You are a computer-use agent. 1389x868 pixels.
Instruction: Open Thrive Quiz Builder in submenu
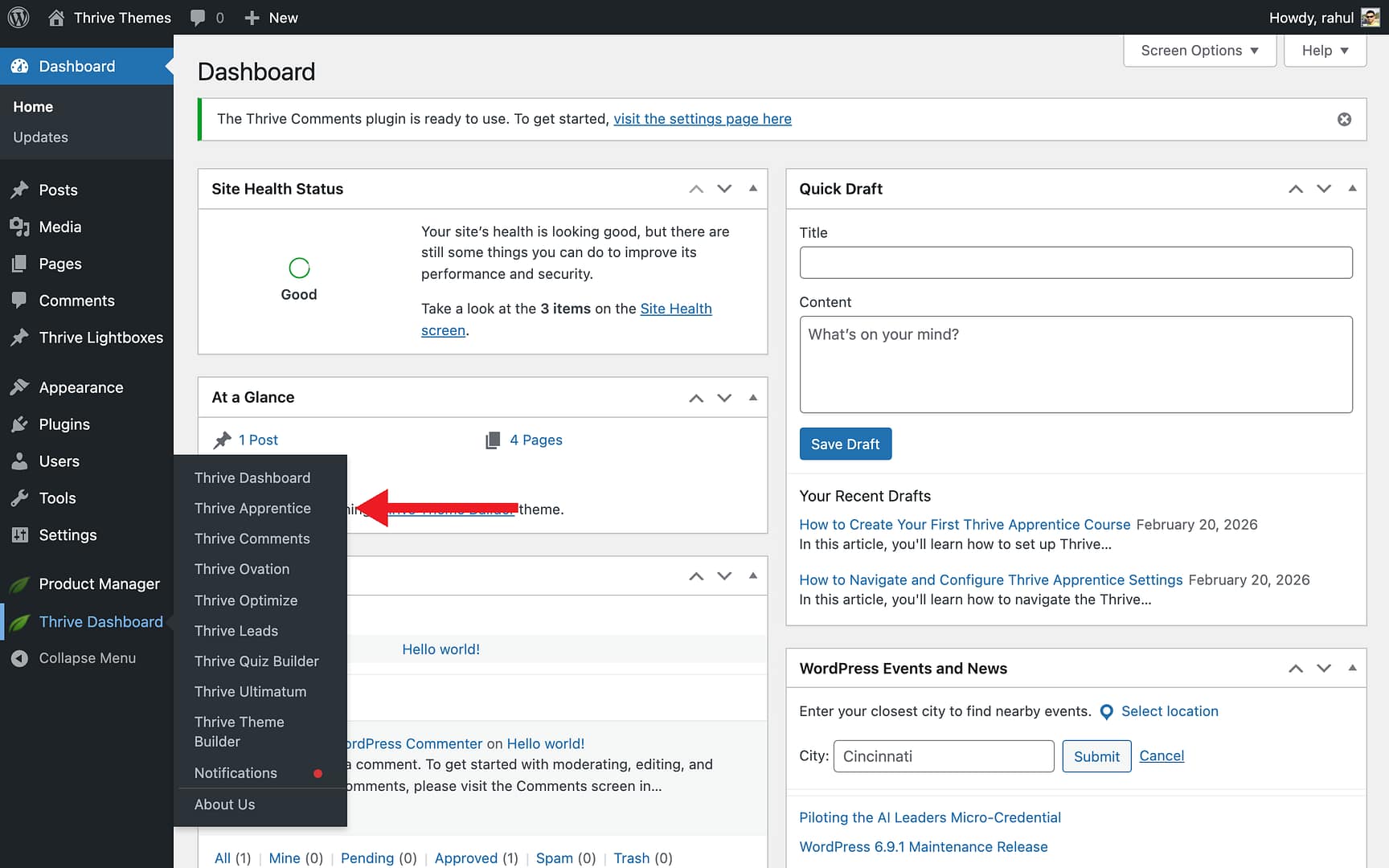click(x=256, y=661)
